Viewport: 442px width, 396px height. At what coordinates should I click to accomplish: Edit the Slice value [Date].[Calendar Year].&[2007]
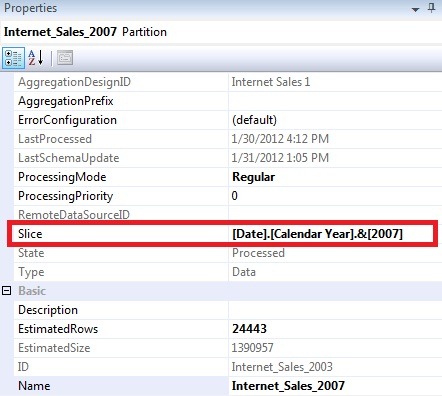coord(317,234)
